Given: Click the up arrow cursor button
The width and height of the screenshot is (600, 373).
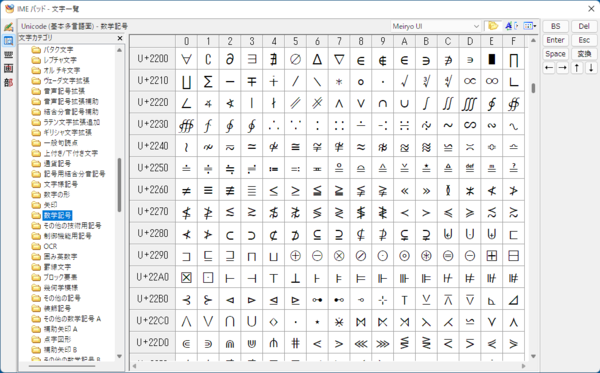Looking at the screenshot, I should (577, 68).
